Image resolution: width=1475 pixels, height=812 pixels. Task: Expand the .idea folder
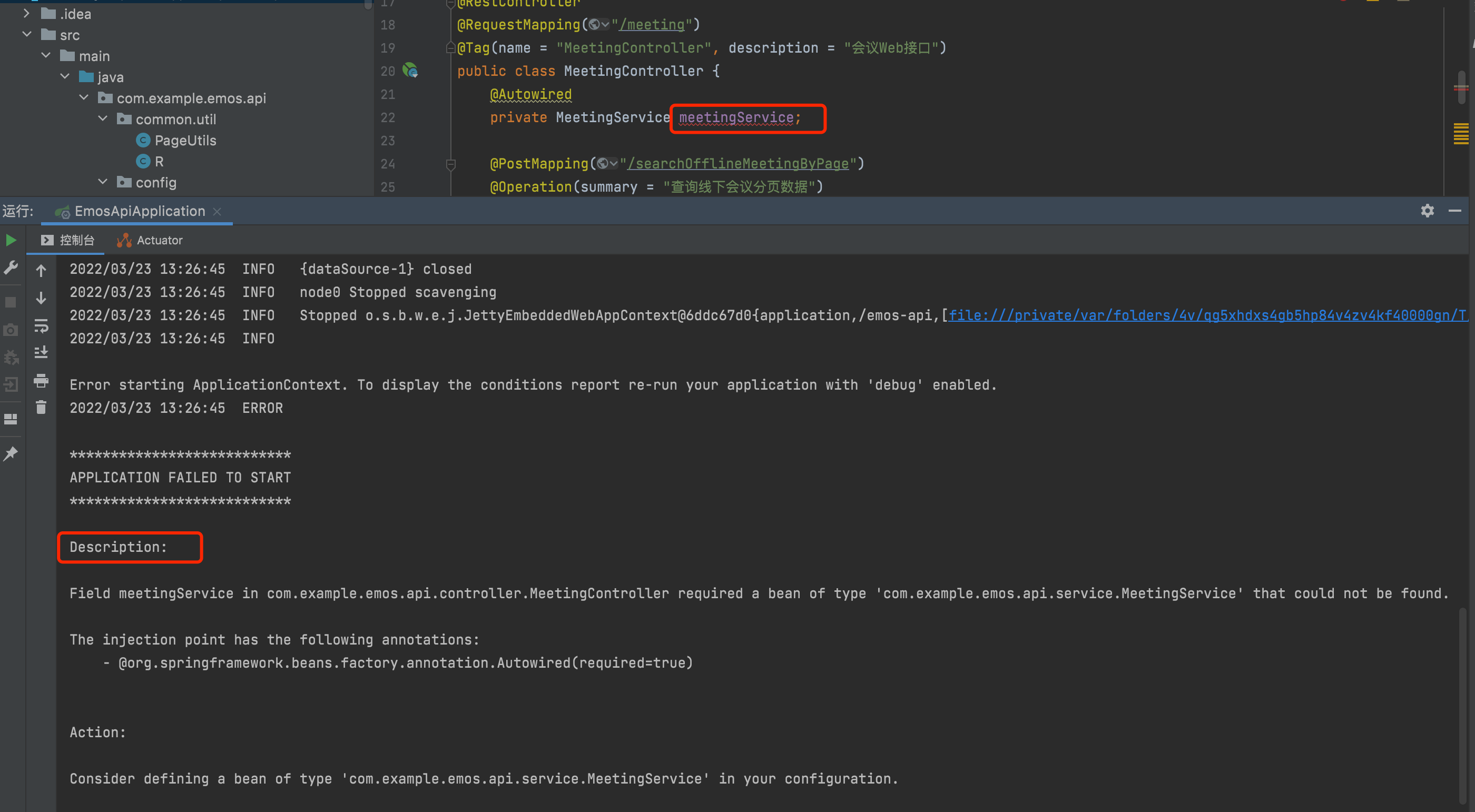[x=27, y=14]
